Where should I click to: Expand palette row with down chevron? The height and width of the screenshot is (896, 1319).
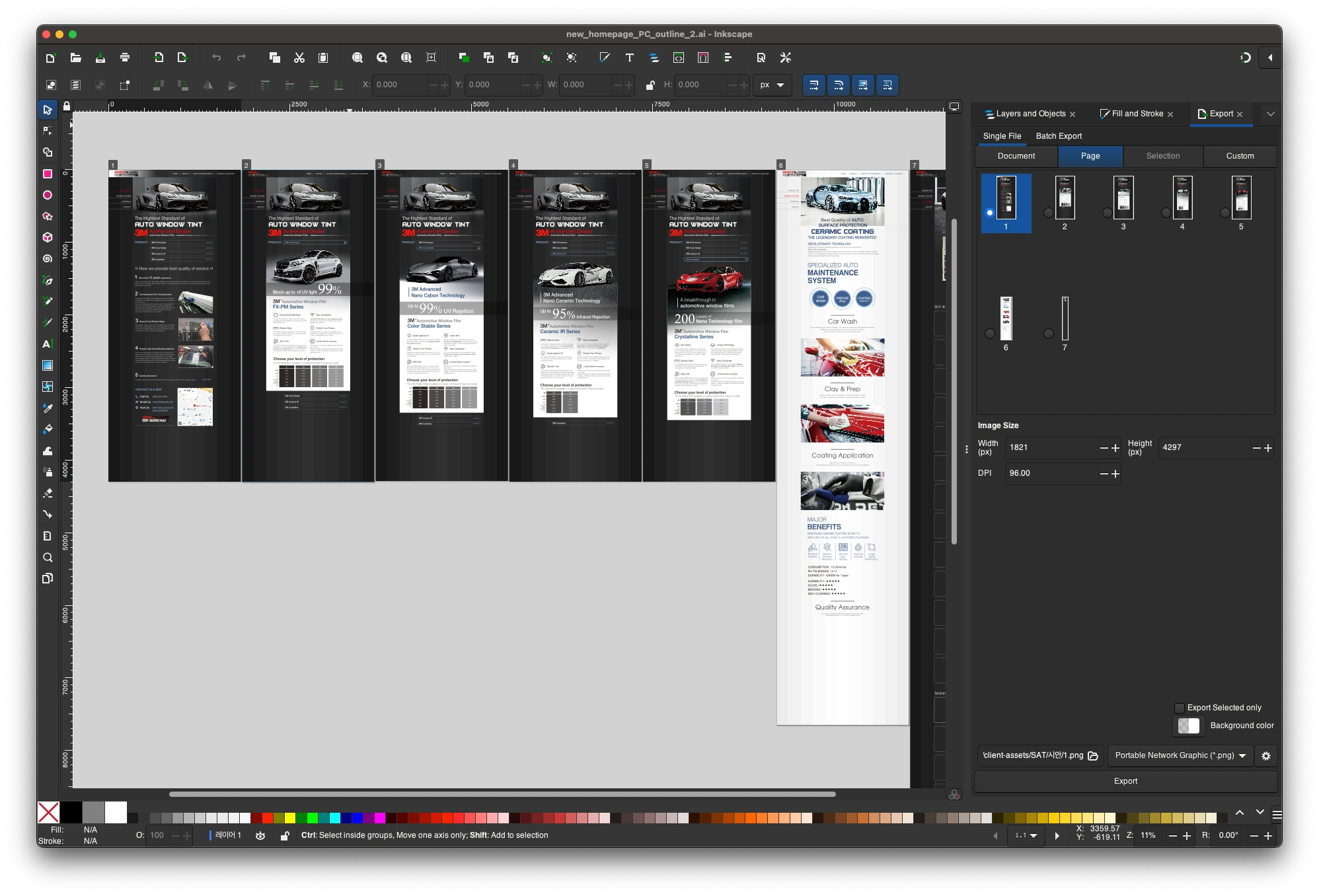pyautogui.click(x=1260, y=813)
